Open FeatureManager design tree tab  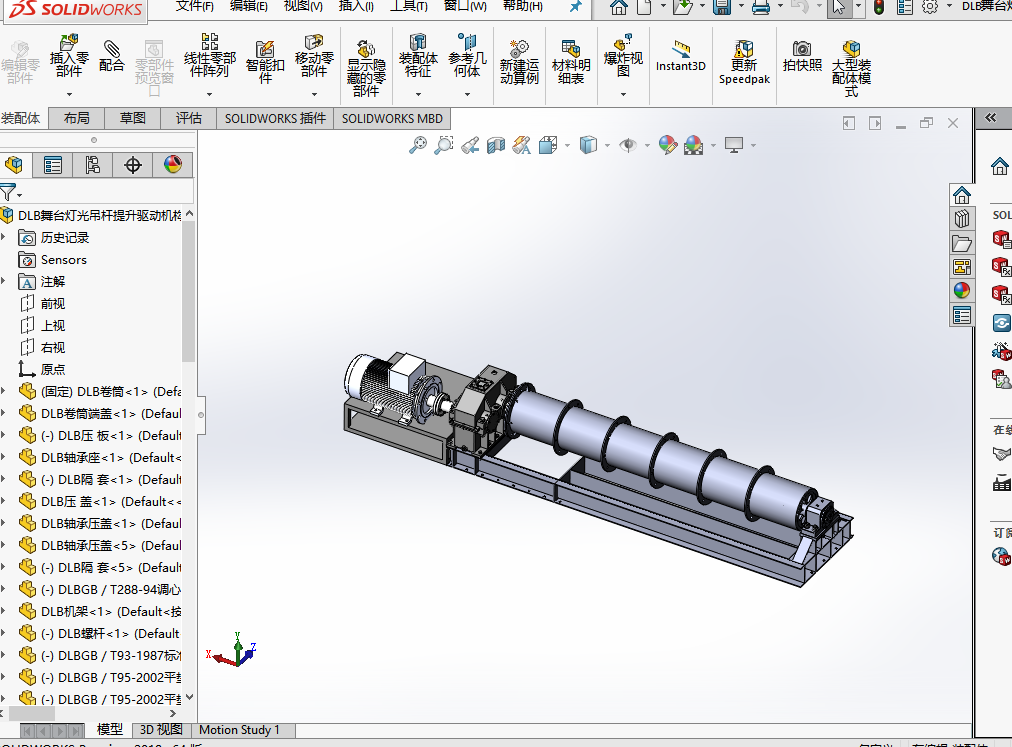(14, 165)
